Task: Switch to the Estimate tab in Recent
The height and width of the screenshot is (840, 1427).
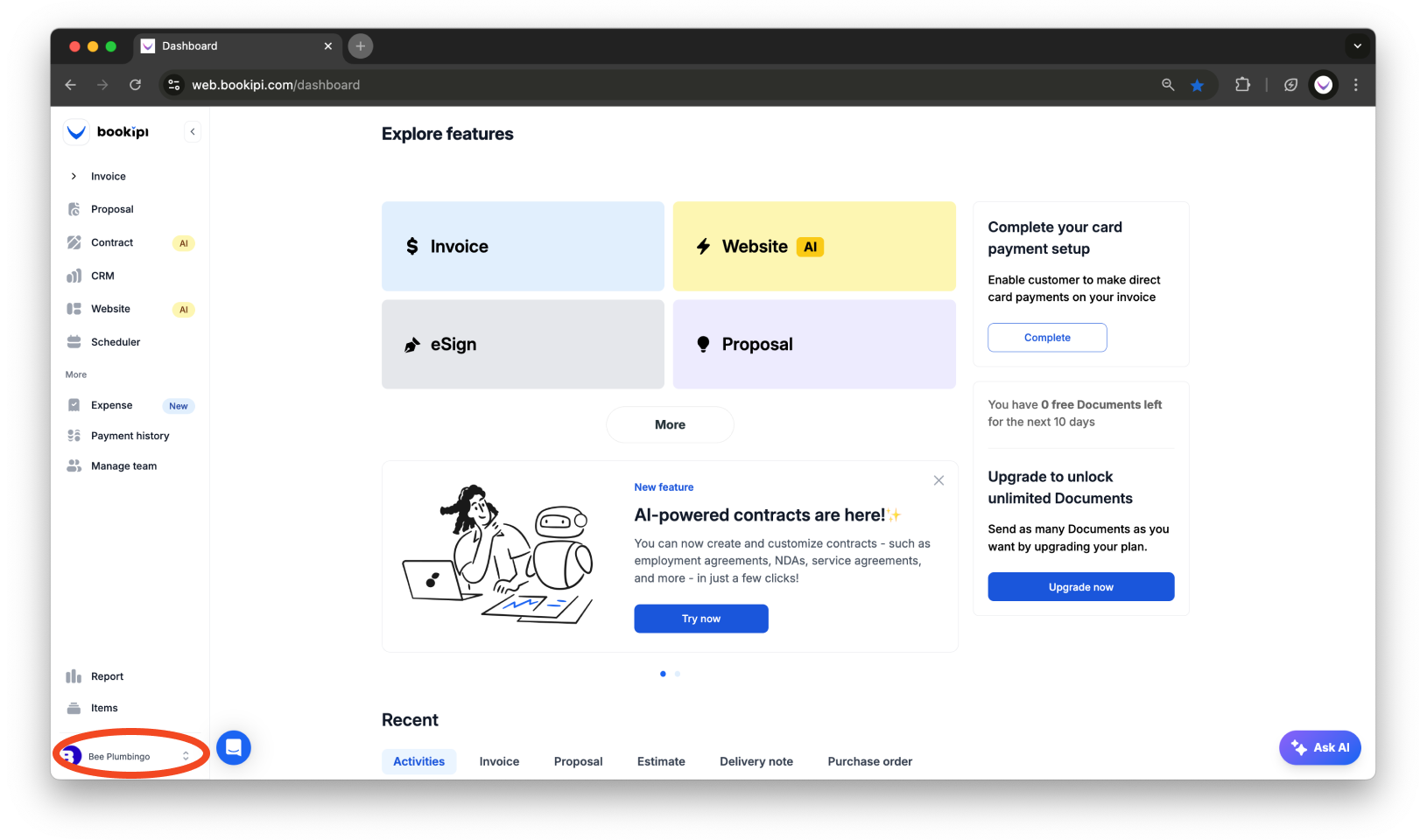Action: click(x=661, y=761)
